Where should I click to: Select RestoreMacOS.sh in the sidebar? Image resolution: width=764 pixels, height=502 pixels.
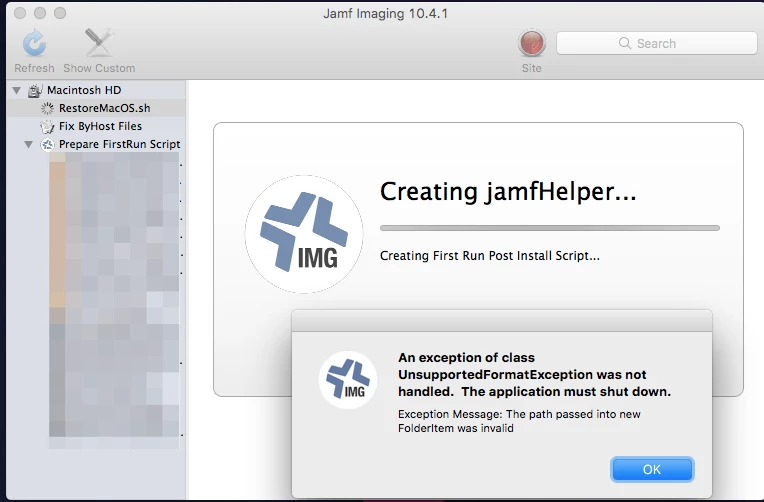[x=96, y=108]
